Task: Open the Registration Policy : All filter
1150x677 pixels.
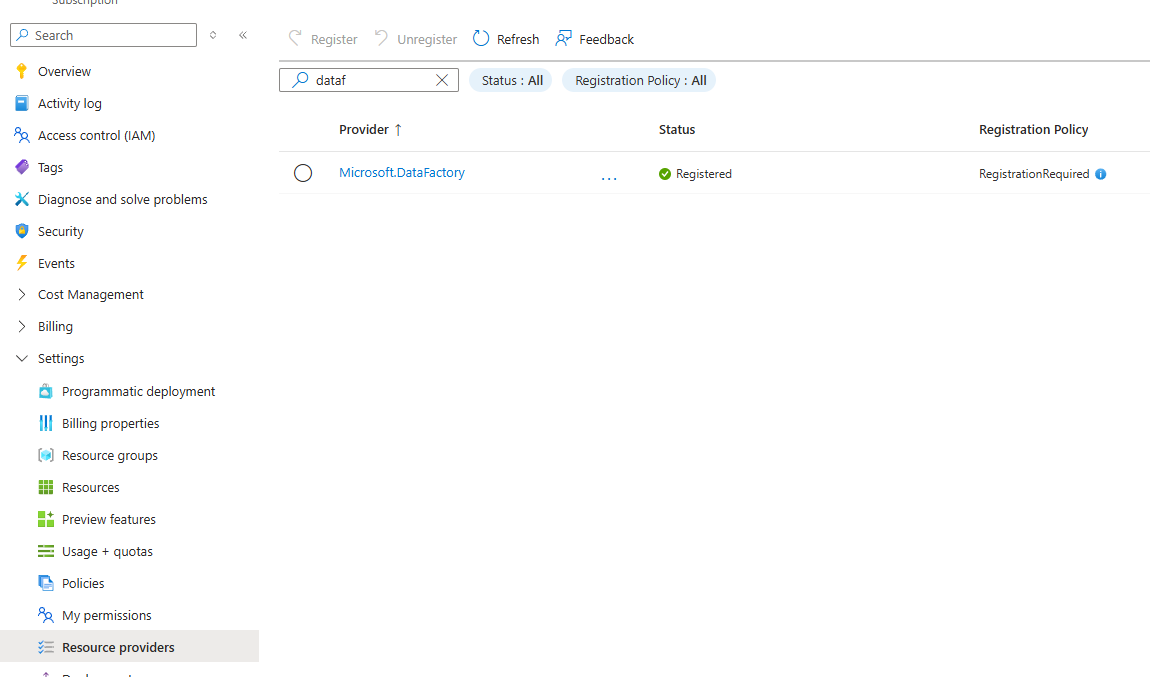Action: point(638,79)
